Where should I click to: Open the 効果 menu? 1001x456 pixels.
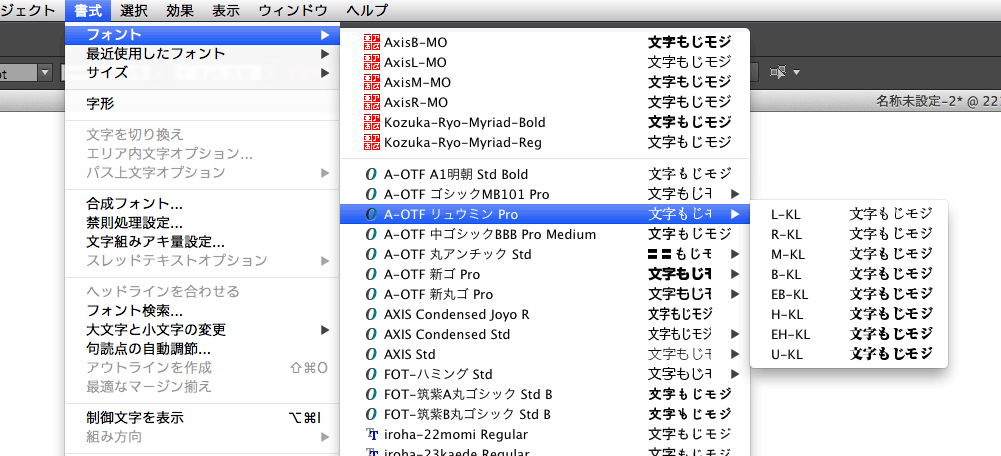[179, 10]
